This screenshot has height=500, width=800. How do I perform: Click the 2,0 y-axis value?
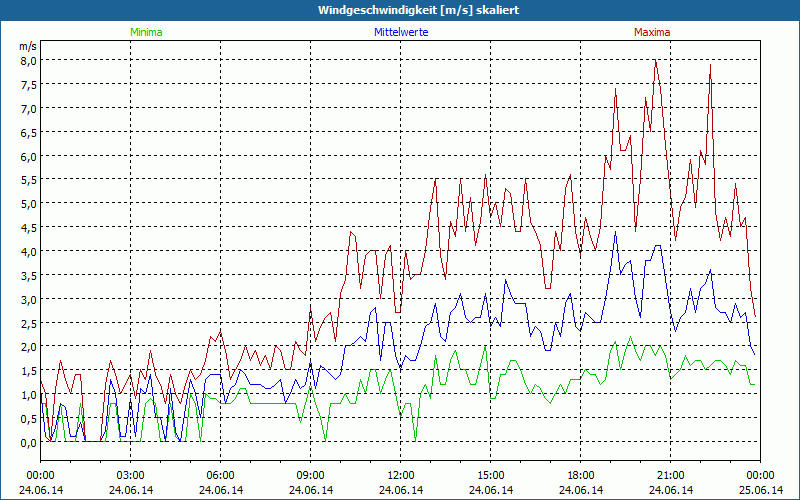coord(29,347)
